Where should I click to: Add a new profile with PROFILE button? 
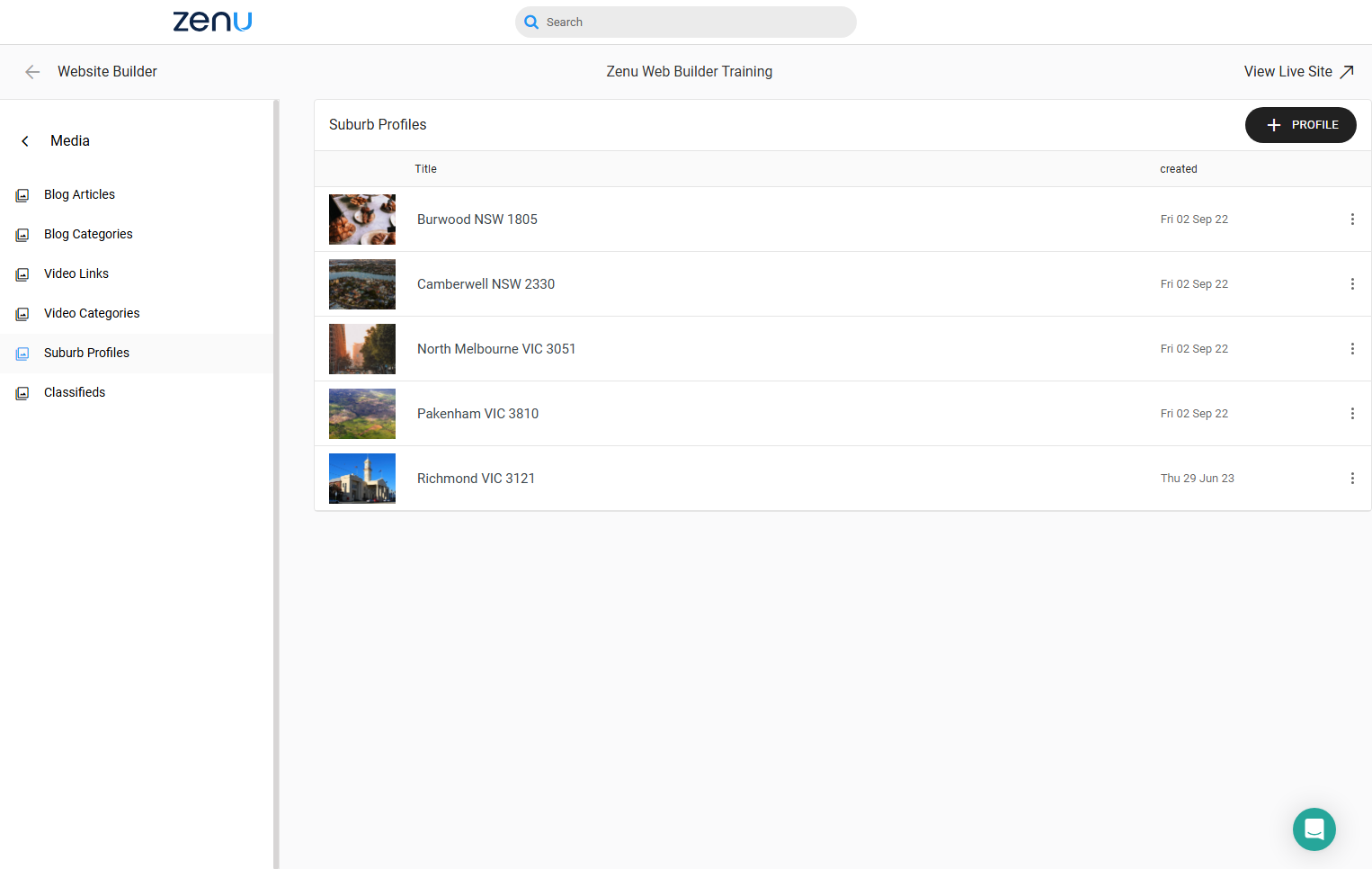click(1300, 125)
